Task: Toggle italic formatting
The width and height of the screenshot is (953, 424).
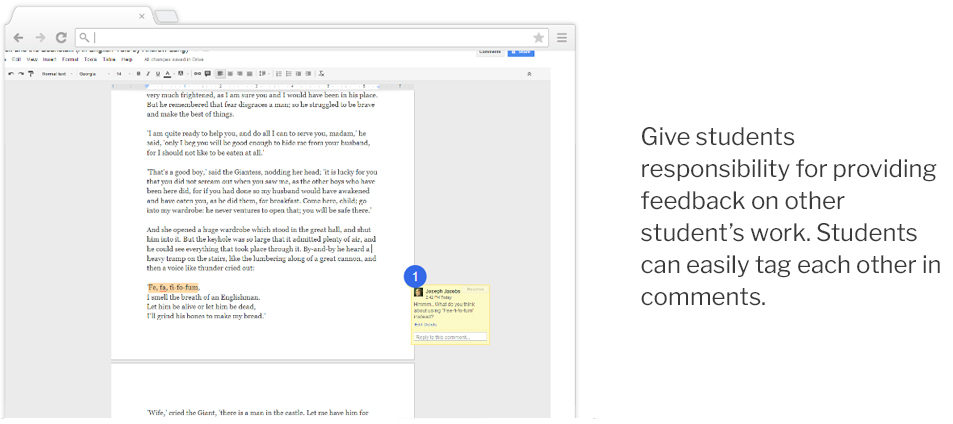Action: (147, 73)
